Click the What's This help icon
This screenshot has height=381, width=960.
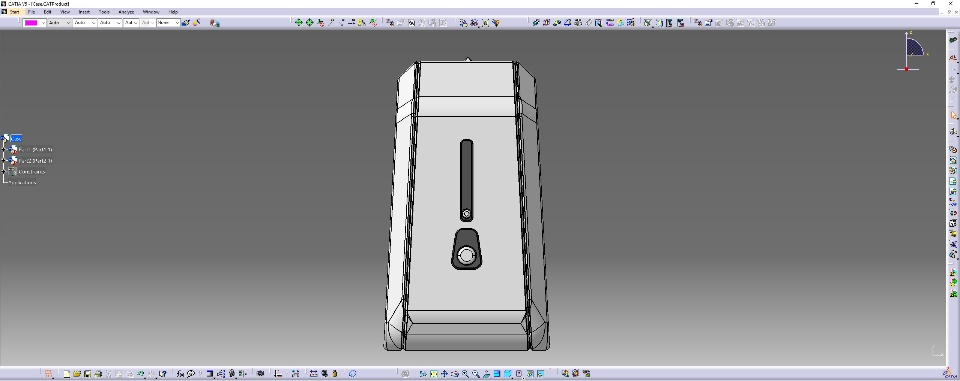point(163,374)
